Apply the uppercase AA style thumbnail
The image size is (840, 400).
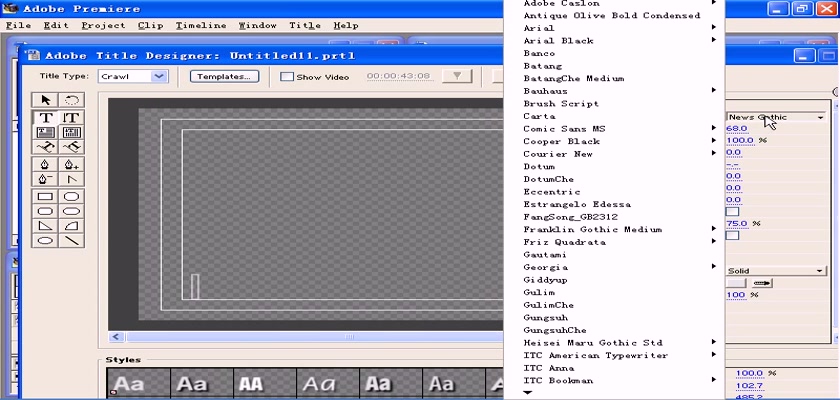coord(266,383)
